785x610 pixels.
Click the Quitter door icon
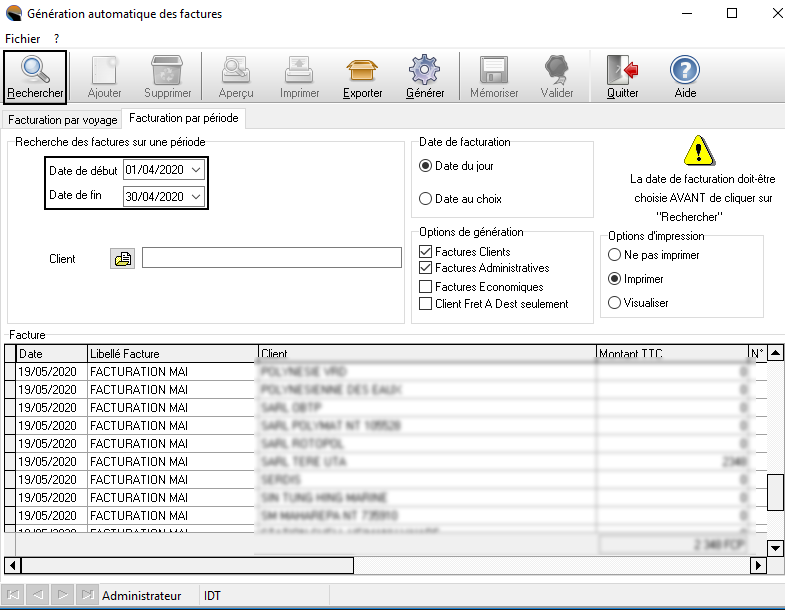click(x=623, y=70)
